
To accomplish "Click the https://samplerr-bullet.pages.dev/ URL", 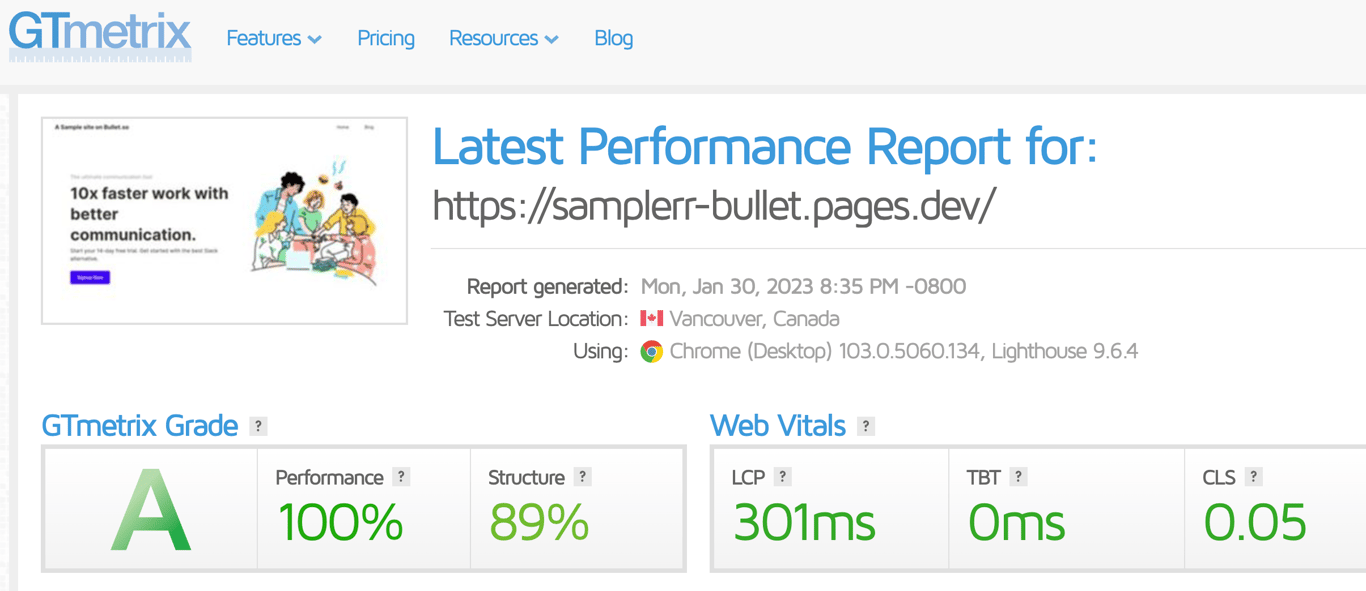I will [714, 205].
